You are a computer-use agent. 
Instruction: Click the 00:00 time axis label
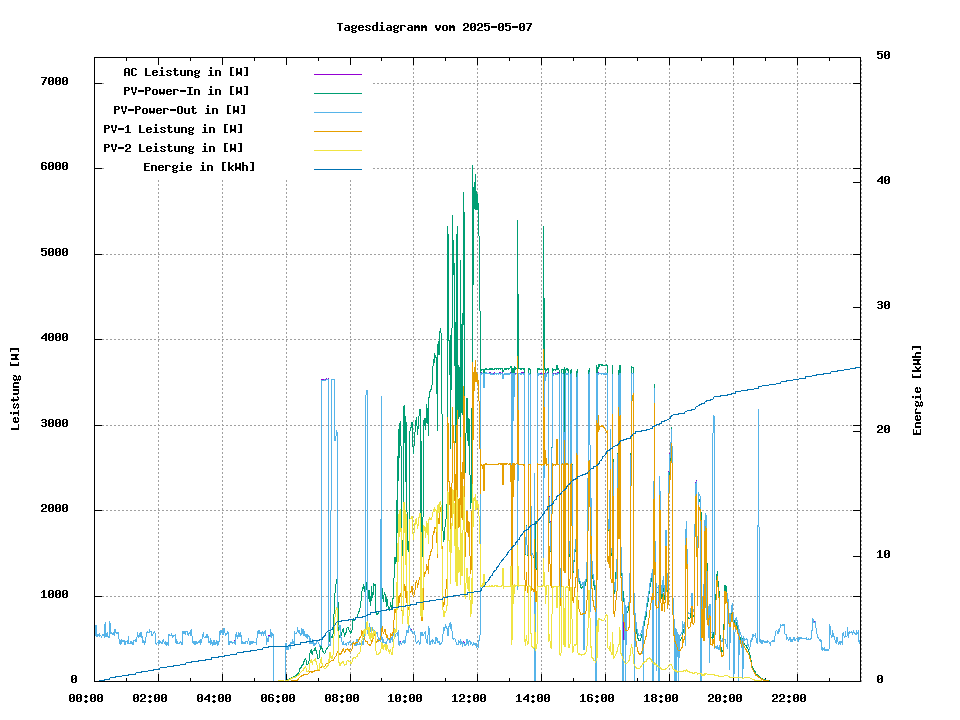[x=86, y=698]
